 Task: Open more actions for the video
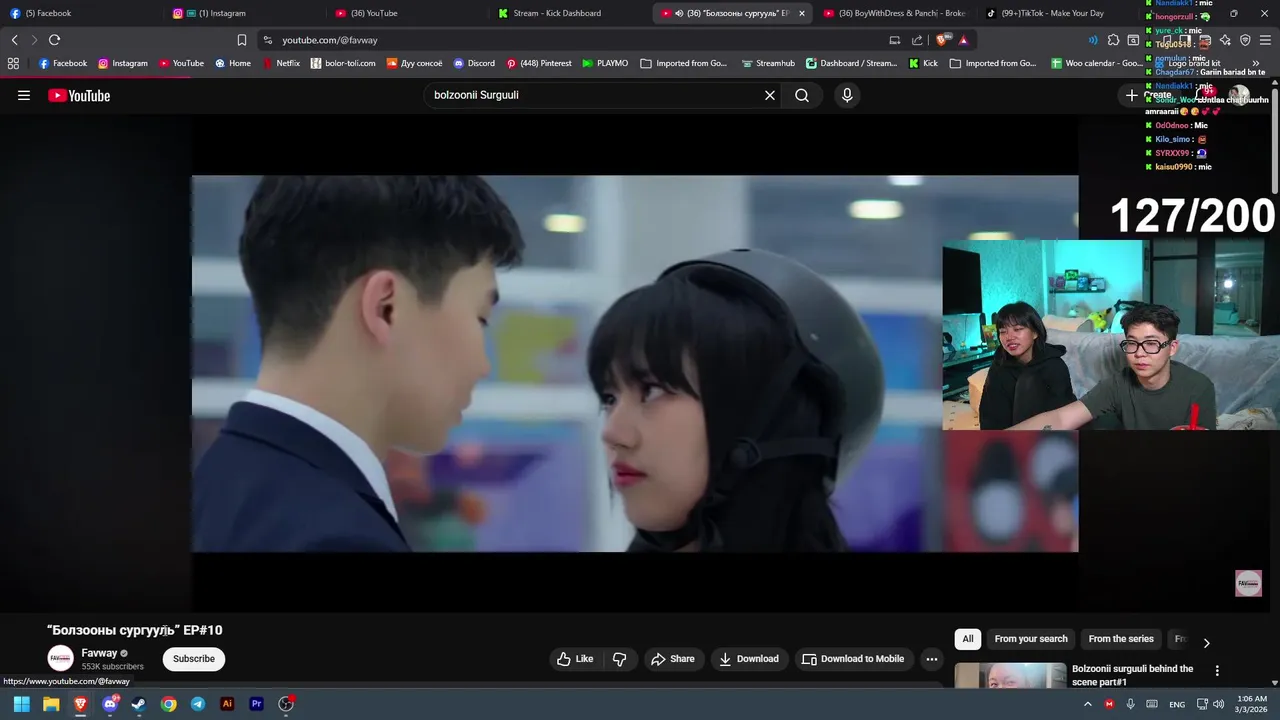pos(931,659)
